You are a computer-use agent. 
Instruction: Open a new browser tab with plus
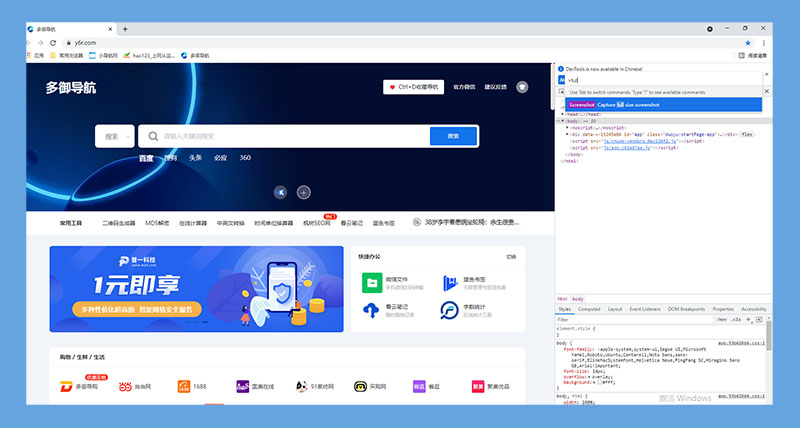tap(125, 29)
